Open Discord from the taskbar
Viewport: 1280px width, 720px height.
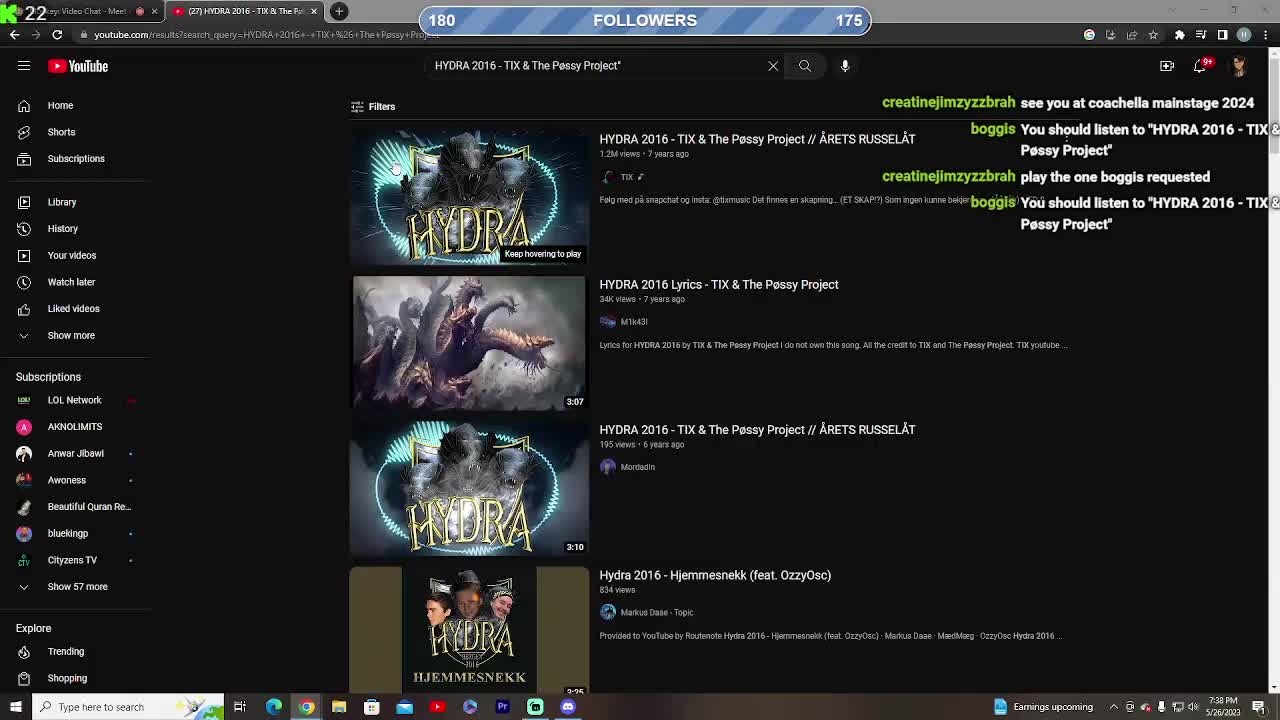pyautogui.click(x=568, y=707)
